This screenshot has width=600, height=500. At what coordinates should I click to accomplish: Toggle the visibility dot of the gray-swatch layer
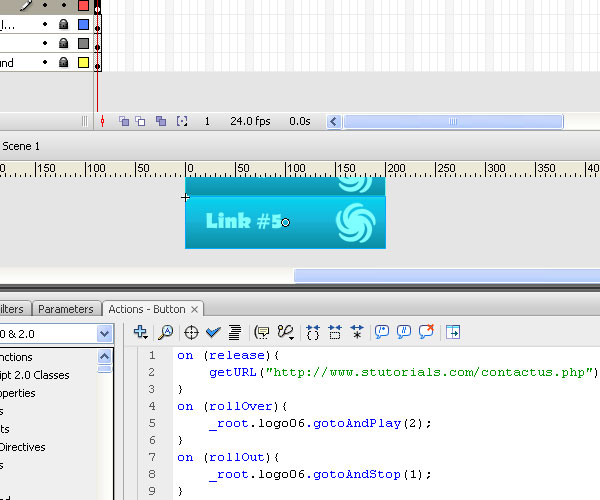pyautogui.click(x=45, y=43)
